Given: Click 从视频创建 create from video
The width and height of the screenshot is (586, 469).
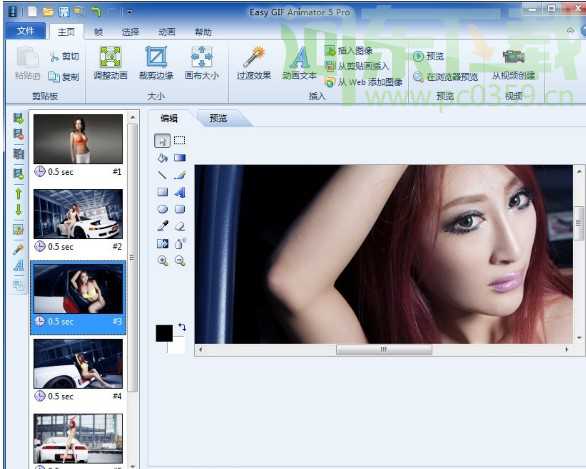Looking at the screenshot, I should tap(513, 64).
